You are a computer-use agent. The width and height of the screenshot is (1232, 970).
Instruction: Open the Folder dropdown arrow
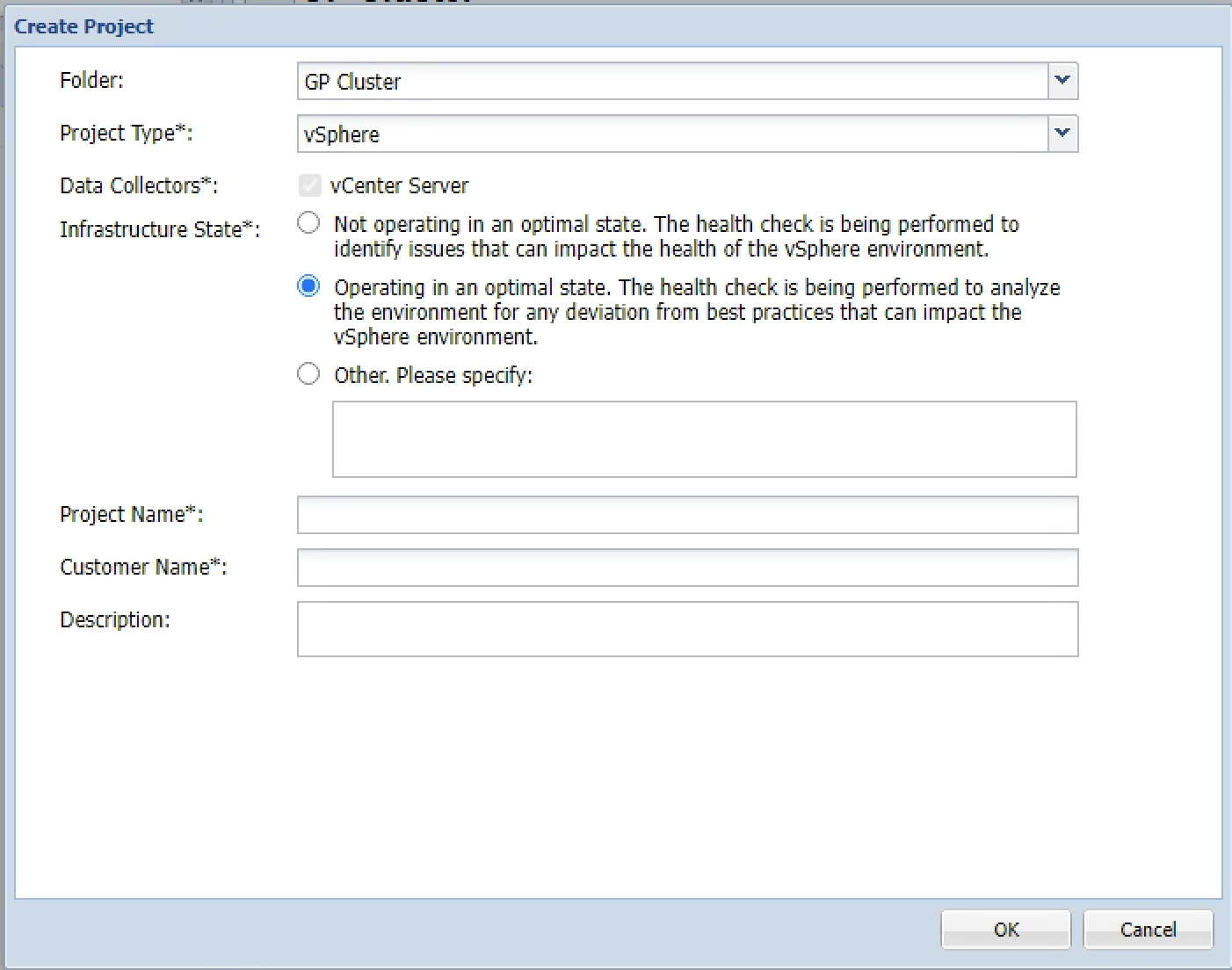(x=1062, y=81)
